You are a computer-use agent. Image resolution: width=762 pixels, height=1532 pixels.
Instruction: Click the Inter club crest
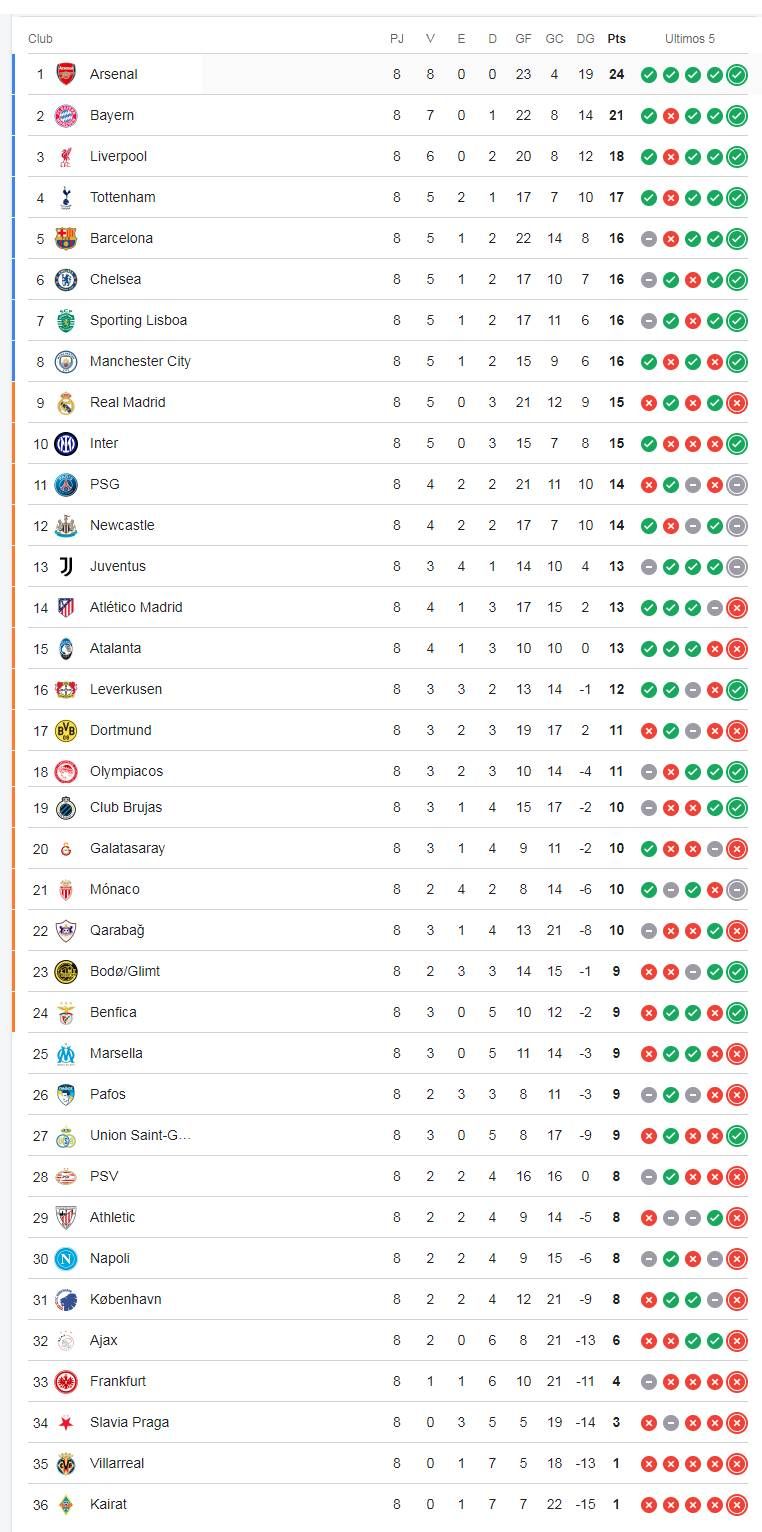(x=65, y=443)
